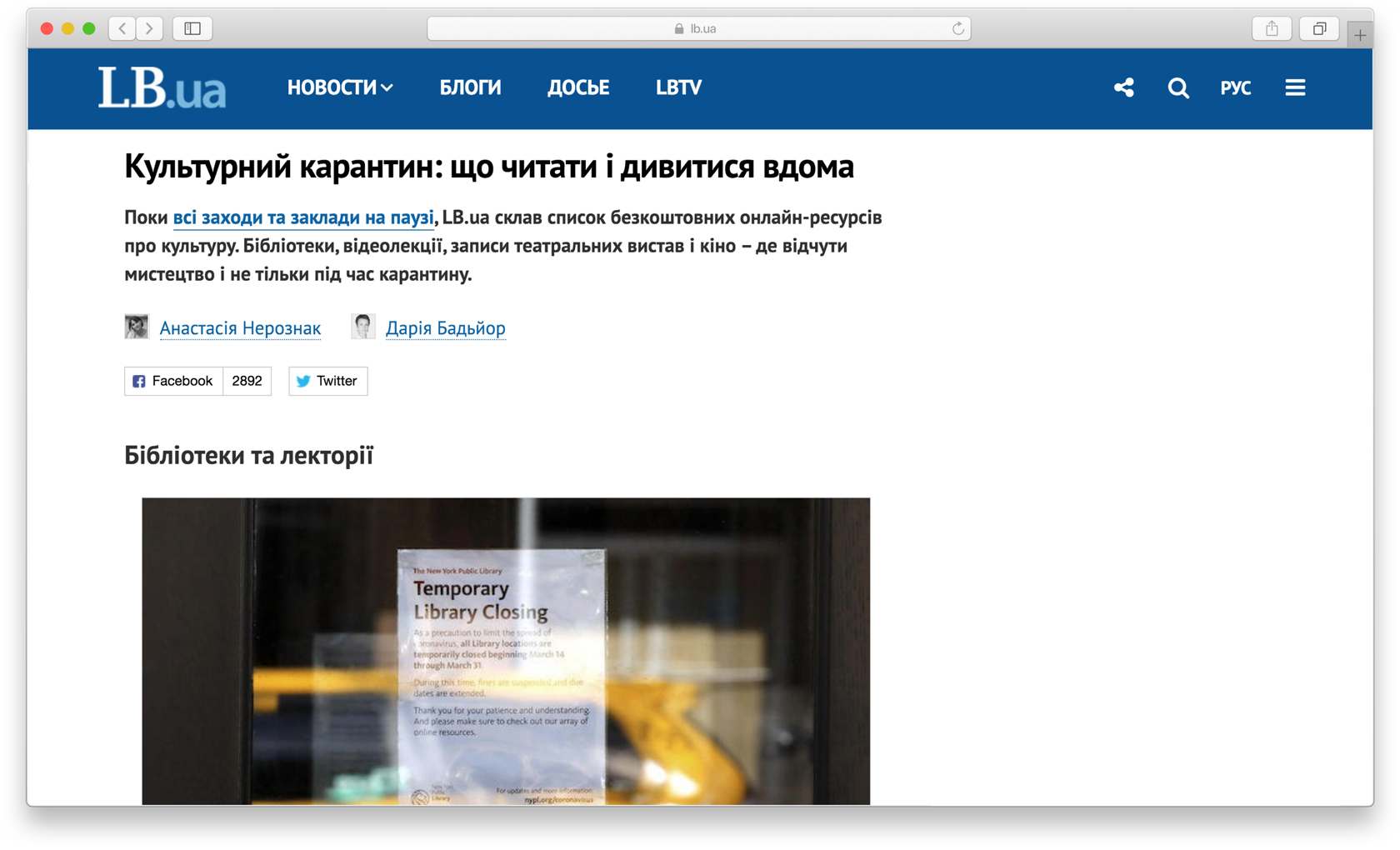Go back to previous page

pos(122,28)
